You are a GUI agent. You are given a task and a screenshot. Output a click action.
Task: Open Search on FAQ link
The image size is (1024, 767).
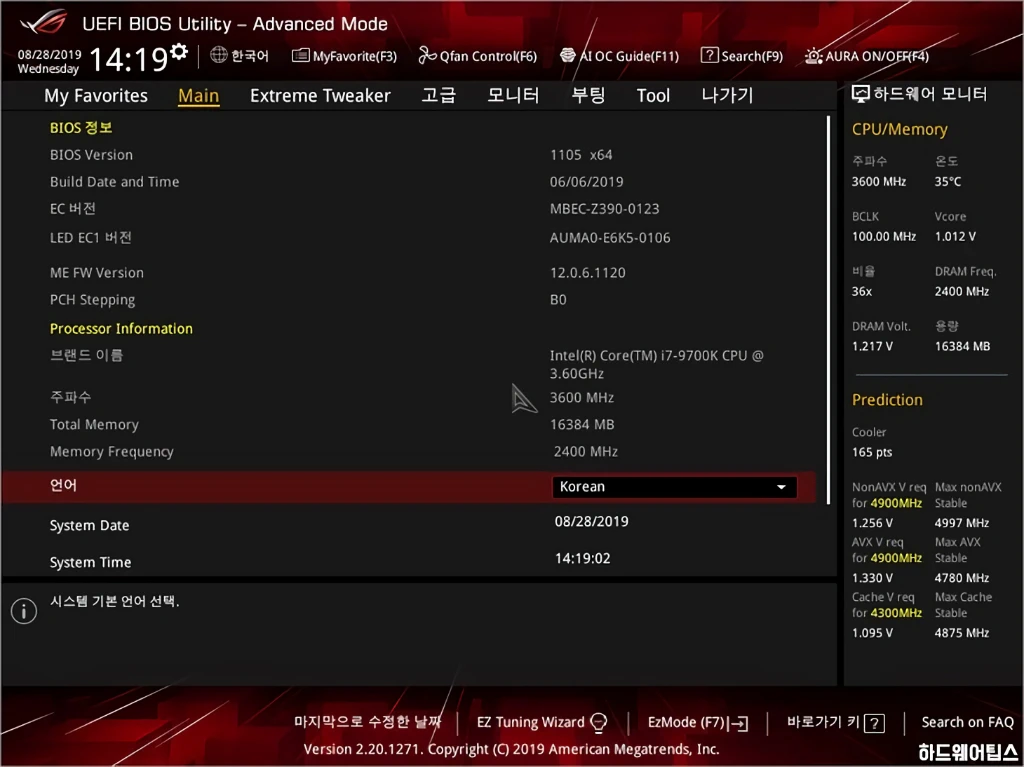coord(967,722)
